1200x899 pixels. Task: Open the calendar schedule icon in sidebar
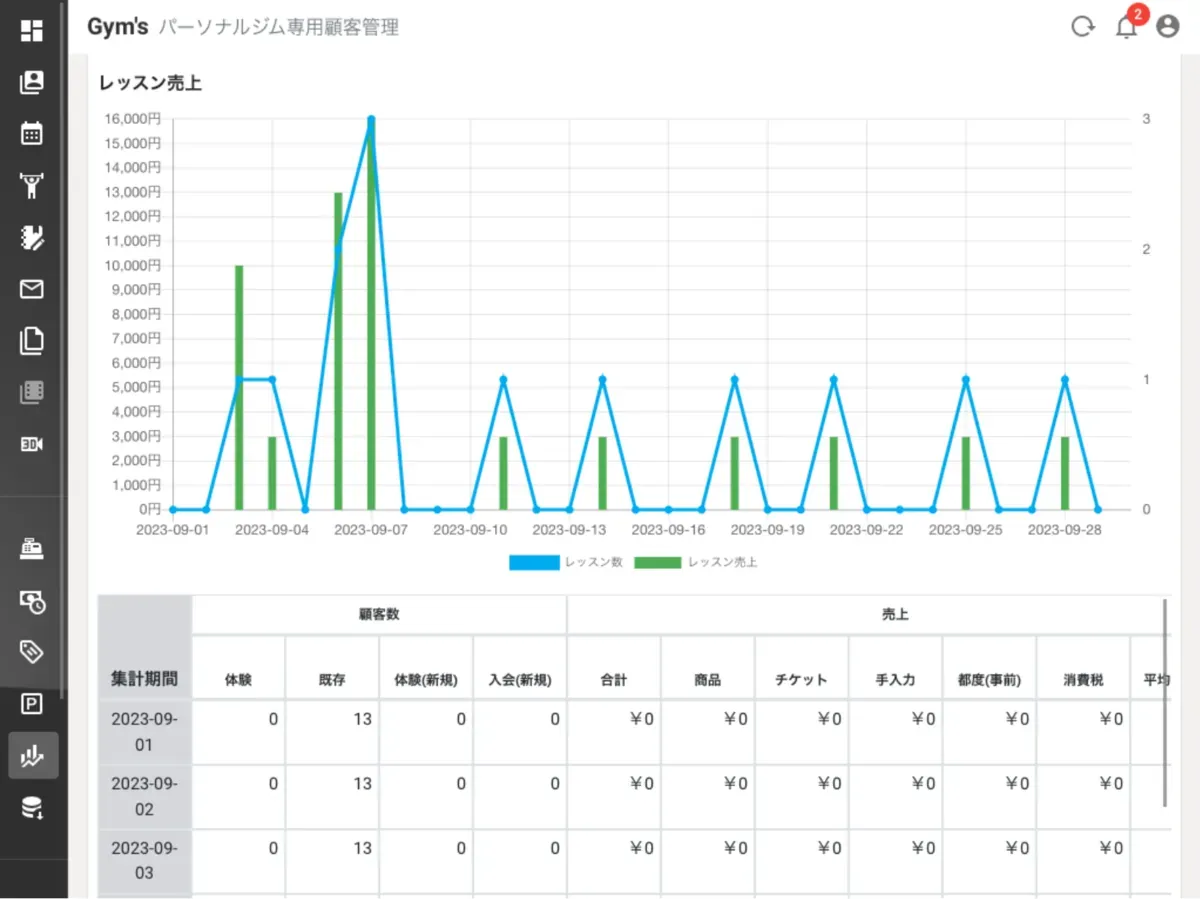click(32, 133)
